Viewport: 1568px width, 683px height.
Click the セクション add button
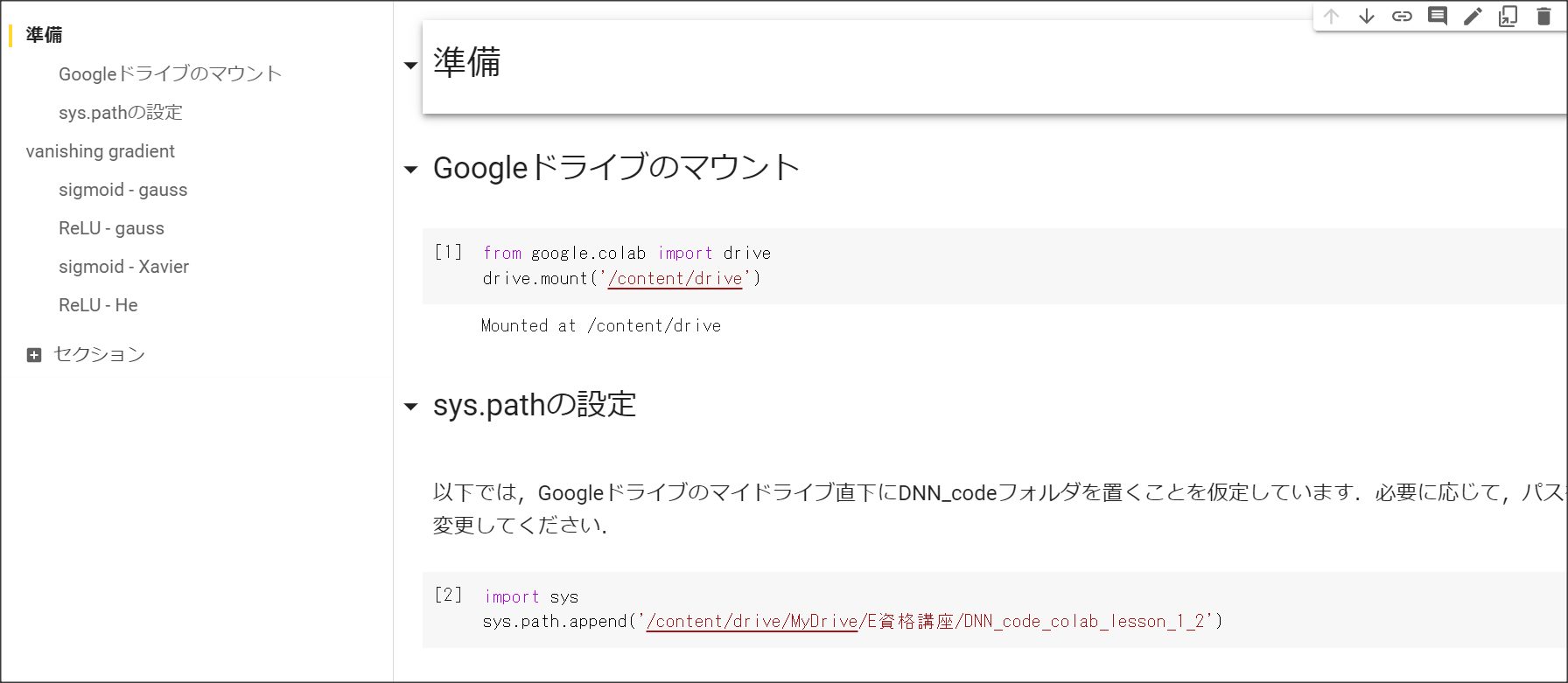[86, 354]
